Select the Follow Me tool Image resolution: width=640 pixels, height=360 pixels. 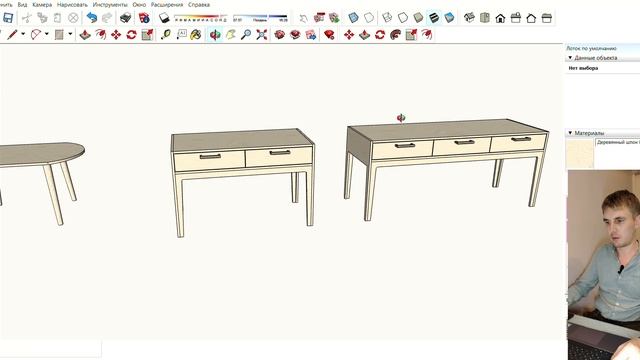click(395, 35)
